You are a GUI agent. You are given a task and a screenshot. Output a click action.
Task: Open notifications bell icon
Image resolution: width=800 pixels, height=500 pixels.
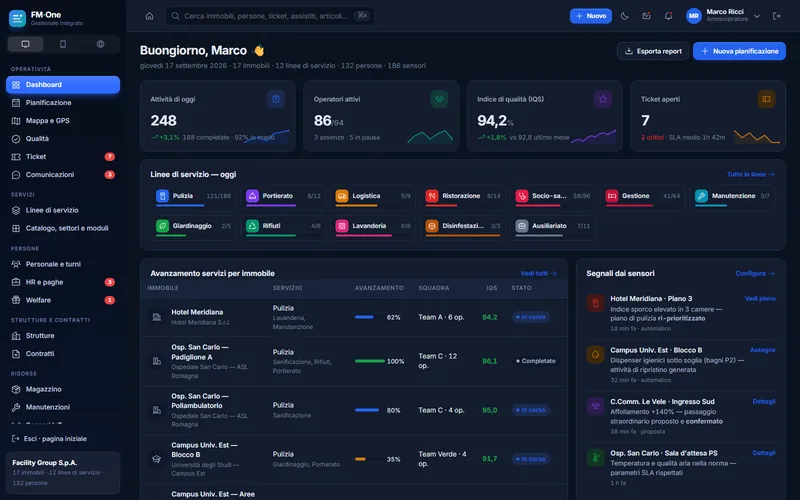tap(668, 16)
